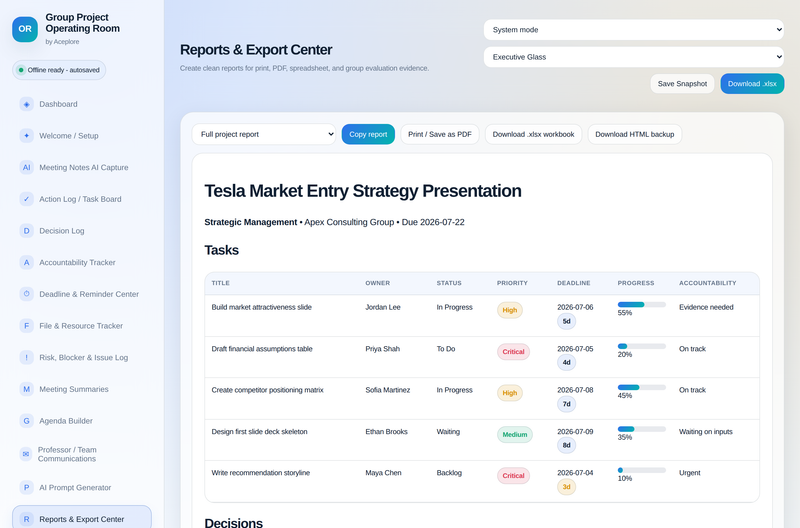
Task: Click the 'Evidence needed' accountability cell
Action: pos(706,307)
